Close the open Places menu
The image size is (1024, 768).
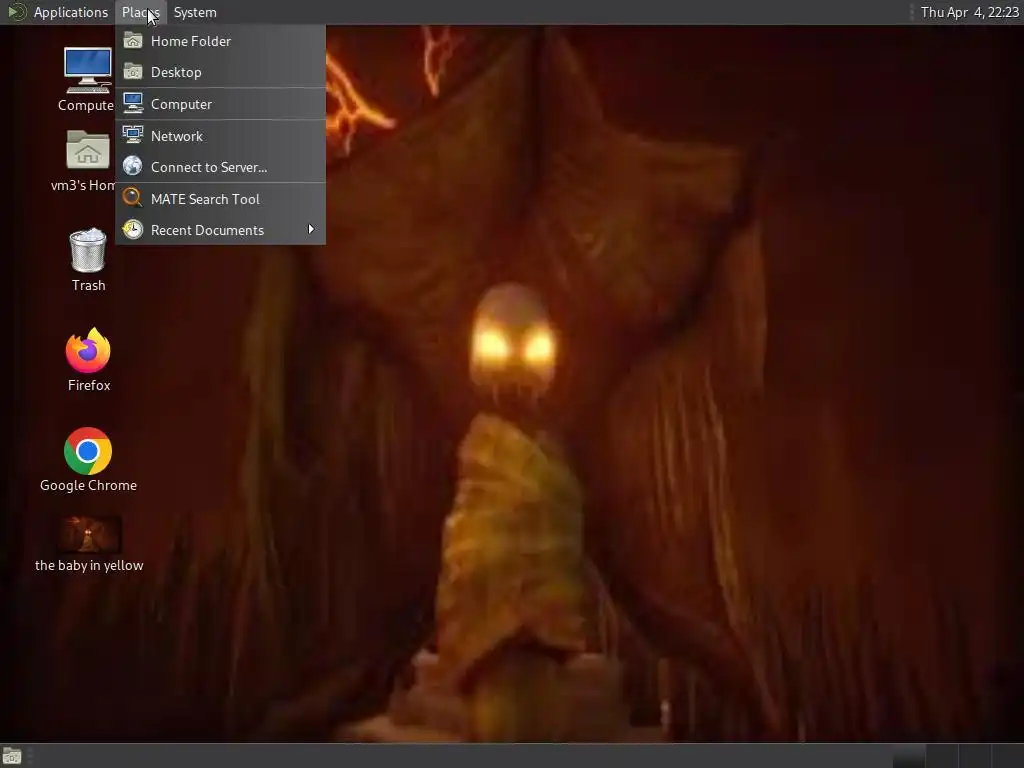tap(140, 12)
